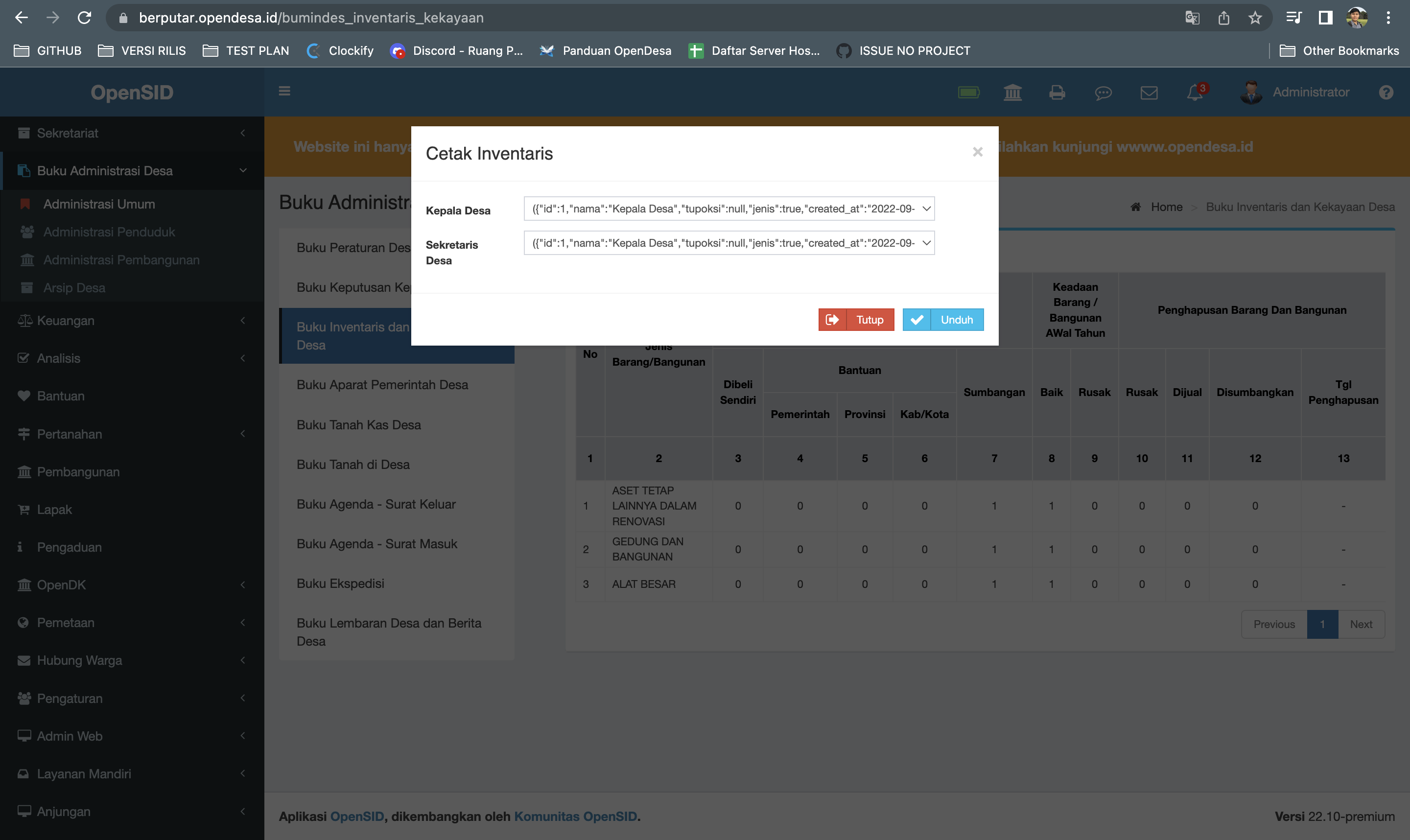Viewport: 1410px width, 840px height.
Task: Open the Kepala Desa dropdown
Action: [x=729, y=209]
